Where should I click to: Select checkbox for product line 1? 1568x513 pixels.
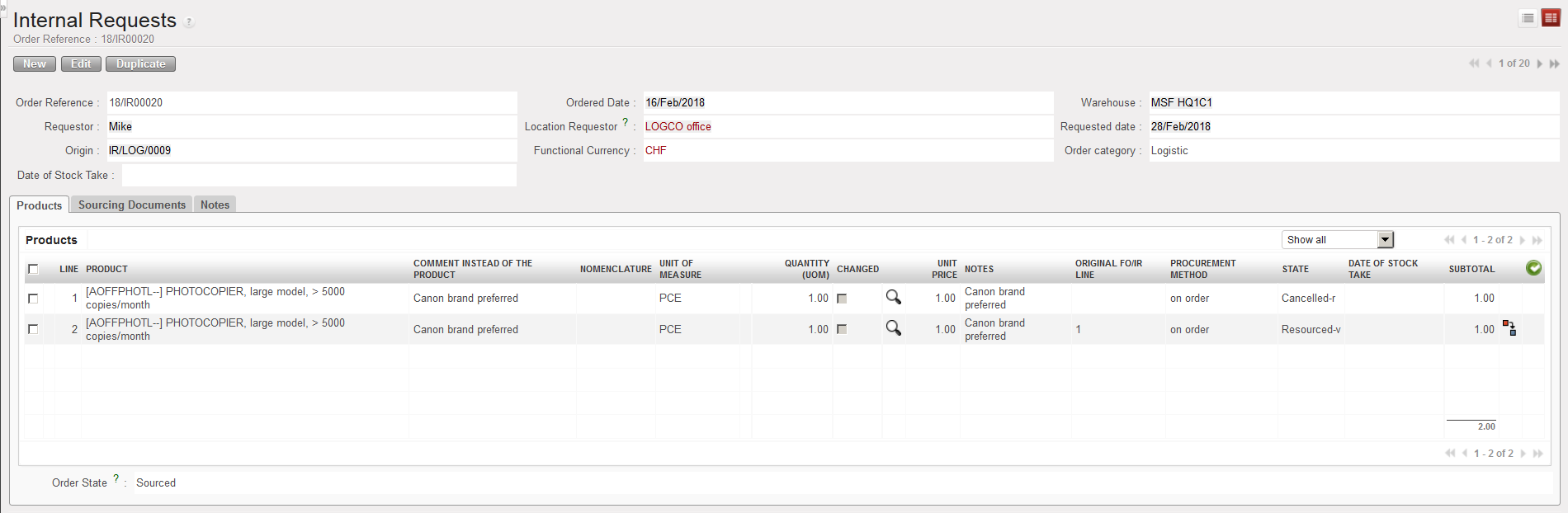pos(33,298)
